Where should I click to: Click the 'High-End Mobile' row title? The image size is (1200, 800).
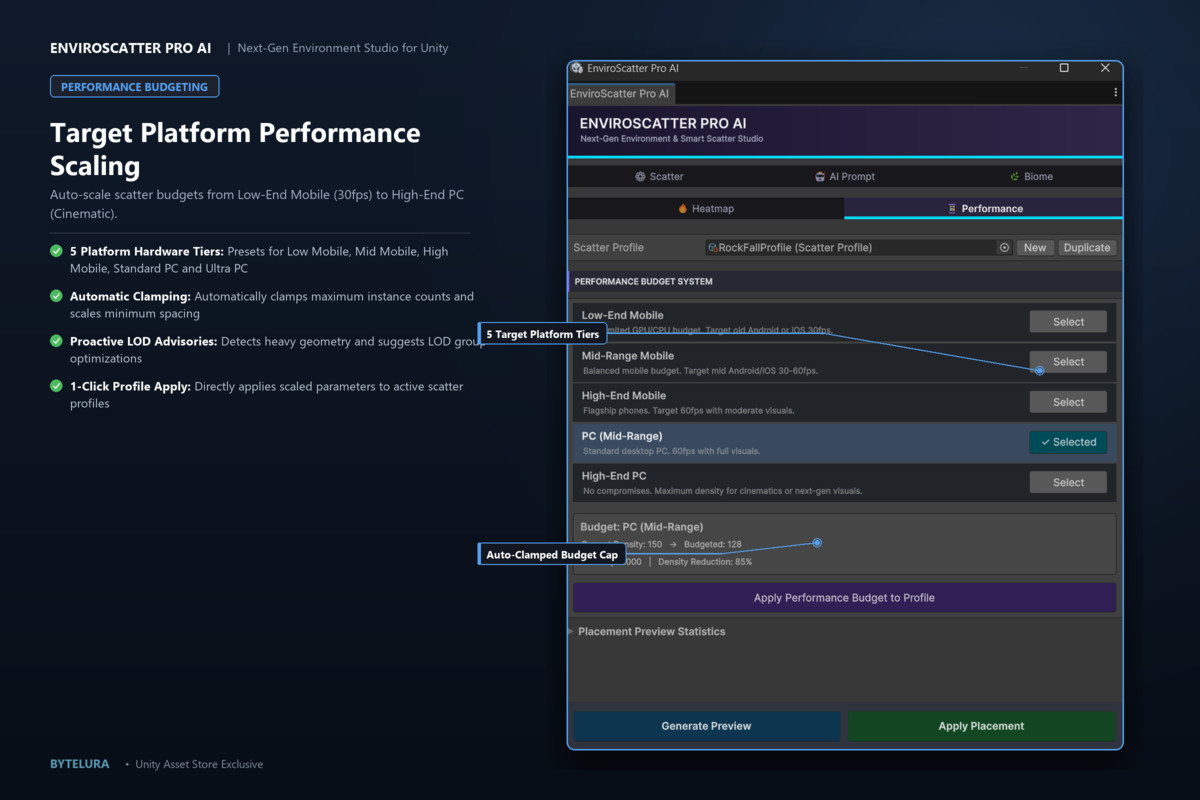point(624,396)
